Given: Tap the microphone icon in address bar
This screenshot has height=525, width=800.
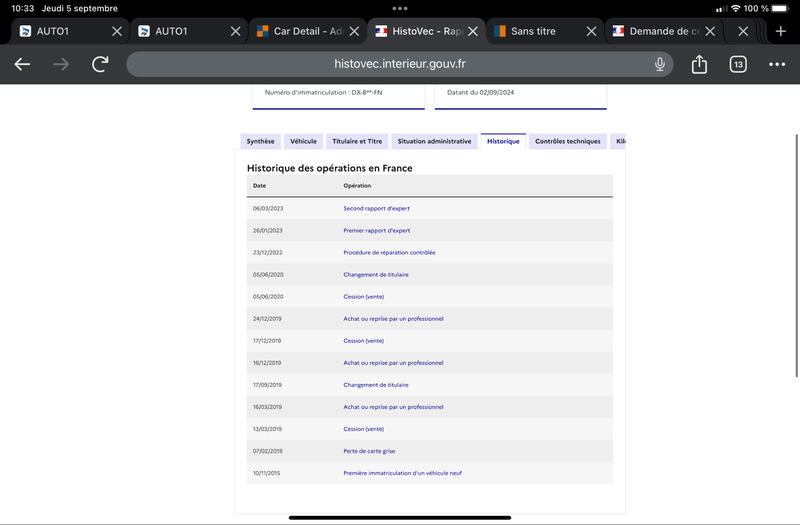Looking at the screenshot, I should pos(659,64).
